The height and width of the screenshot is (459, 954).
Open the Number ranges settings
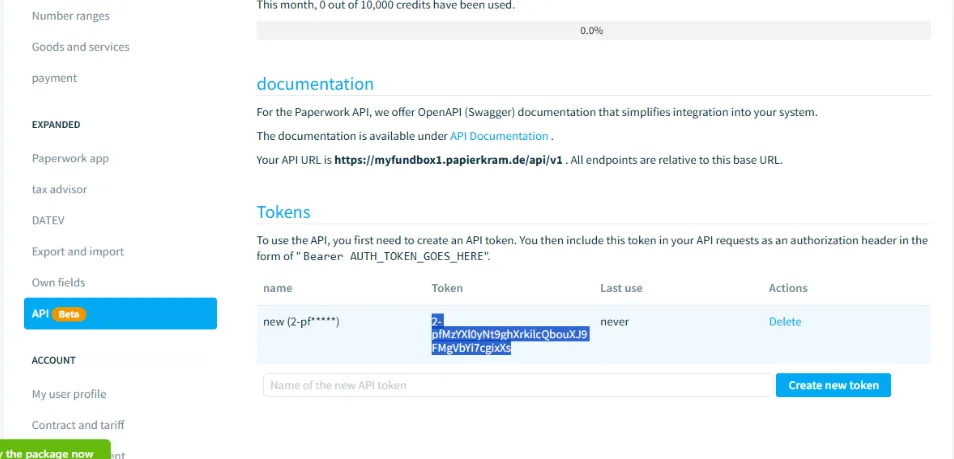tap(71, 16)
